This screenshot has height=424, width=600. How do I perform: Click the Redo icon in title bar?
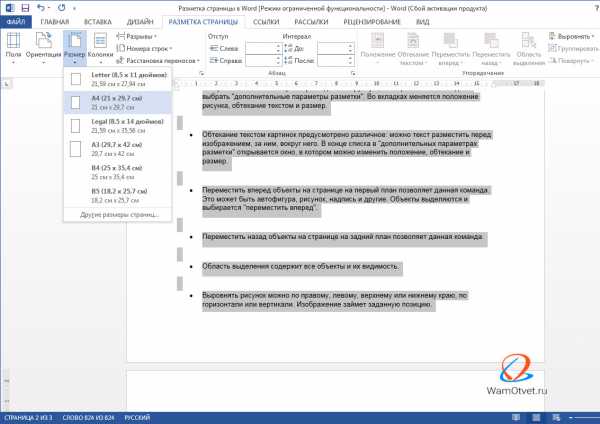[x=62, y=8]
